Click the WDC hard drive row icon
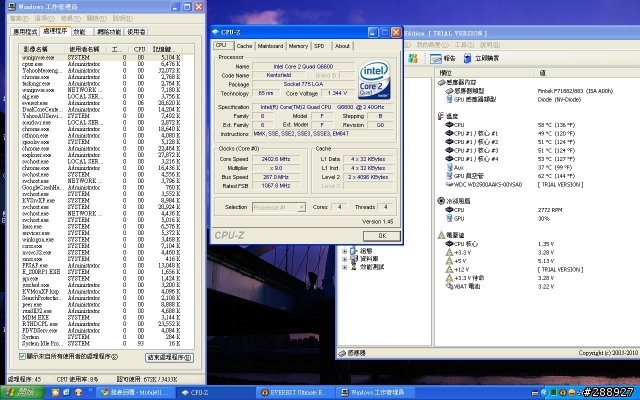This screenshot has height=400, width=640. point(449,184)
